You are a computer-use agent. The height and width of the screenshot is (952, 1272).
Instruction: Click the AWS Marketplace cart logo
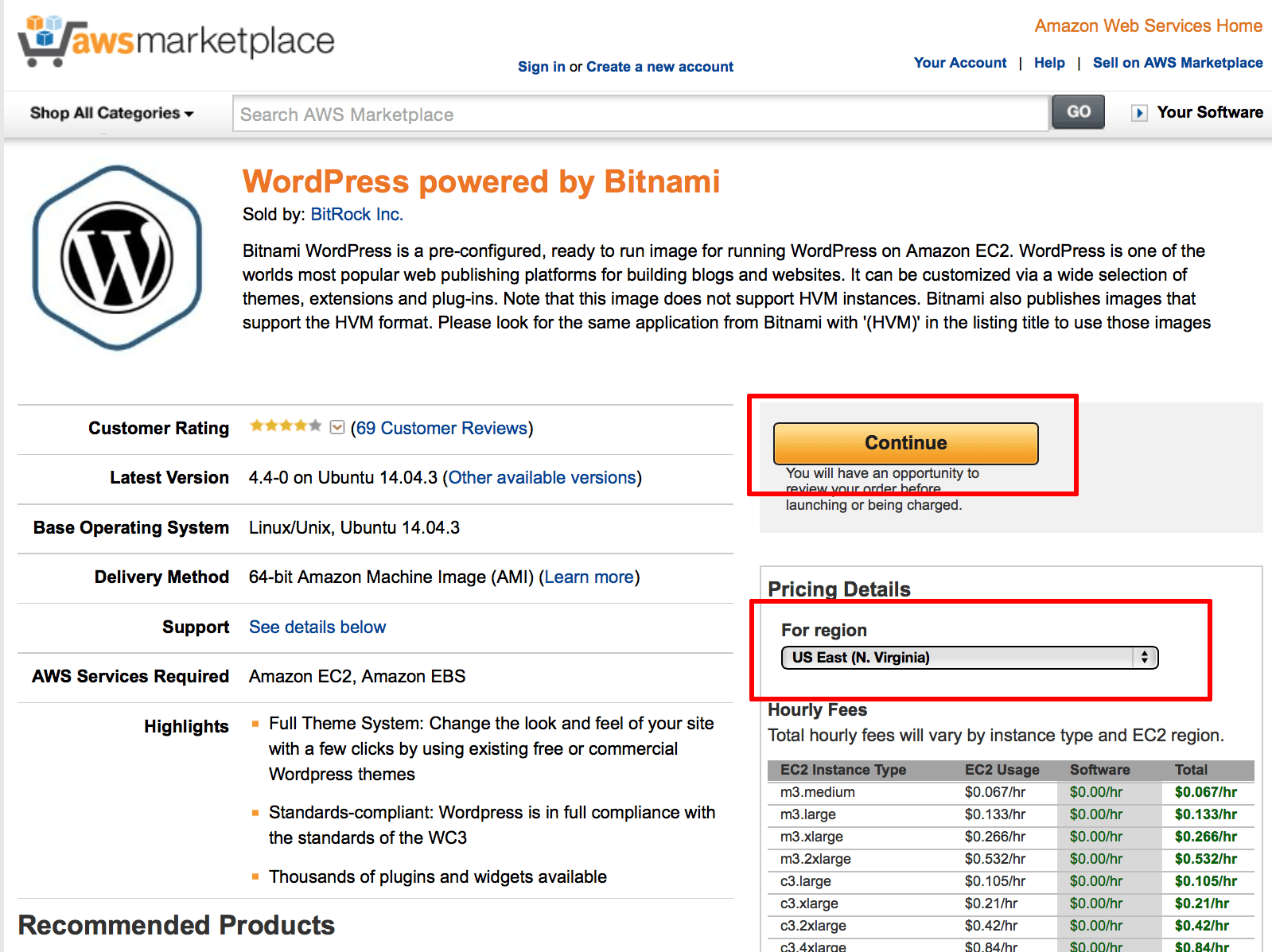(x=177, y=40)
